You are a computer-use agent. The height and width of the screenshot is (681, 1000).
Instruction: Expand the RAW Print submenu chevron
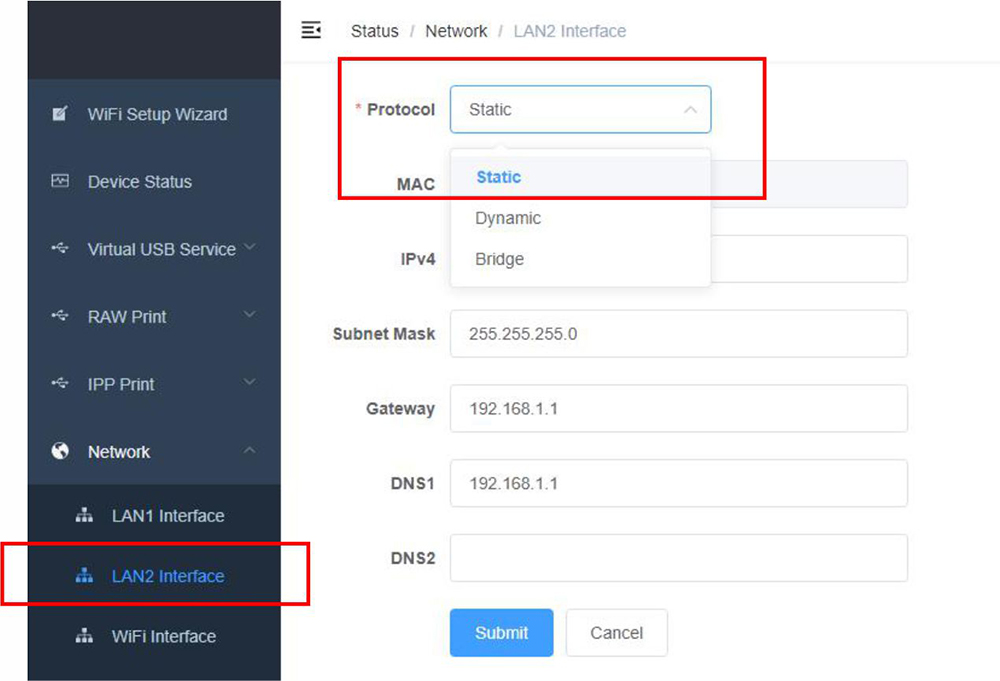tap(250, 316)
